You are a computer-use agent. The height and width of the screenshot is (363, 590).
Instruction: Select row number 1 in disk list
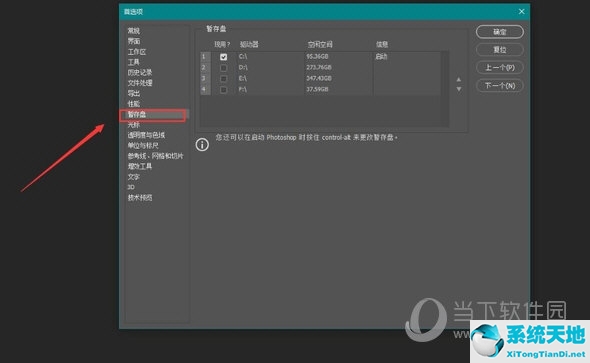pyautogui.click(x=204, y=56)
